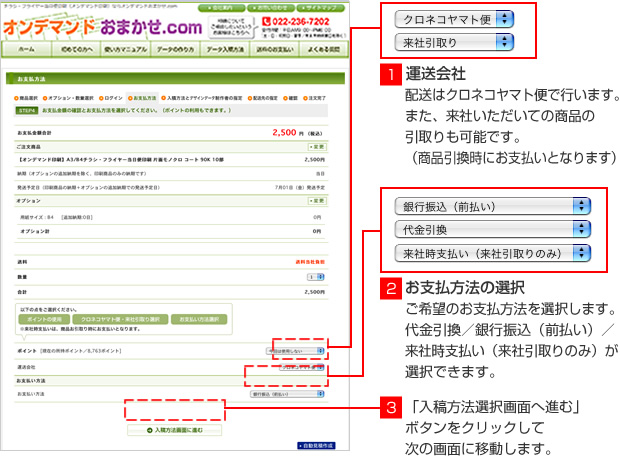This screenshot has height=462, width=620.
Task: Click the red 送料当社負担 shipping text
Action: 310,262
